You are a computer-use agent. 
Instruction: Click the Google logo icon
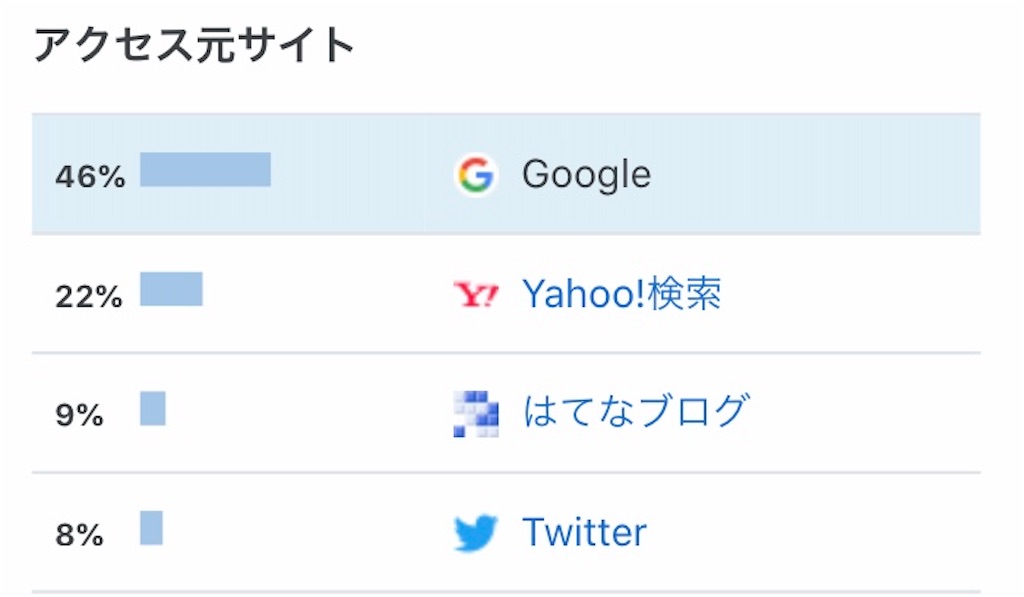click(x=475, y=174)
